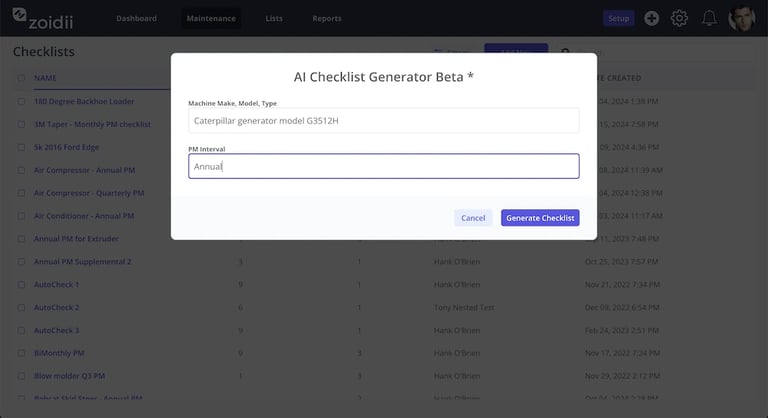Open AutoCheck 2 checklist
Screen dimensions: 768x418
click(x=56, y=307)
